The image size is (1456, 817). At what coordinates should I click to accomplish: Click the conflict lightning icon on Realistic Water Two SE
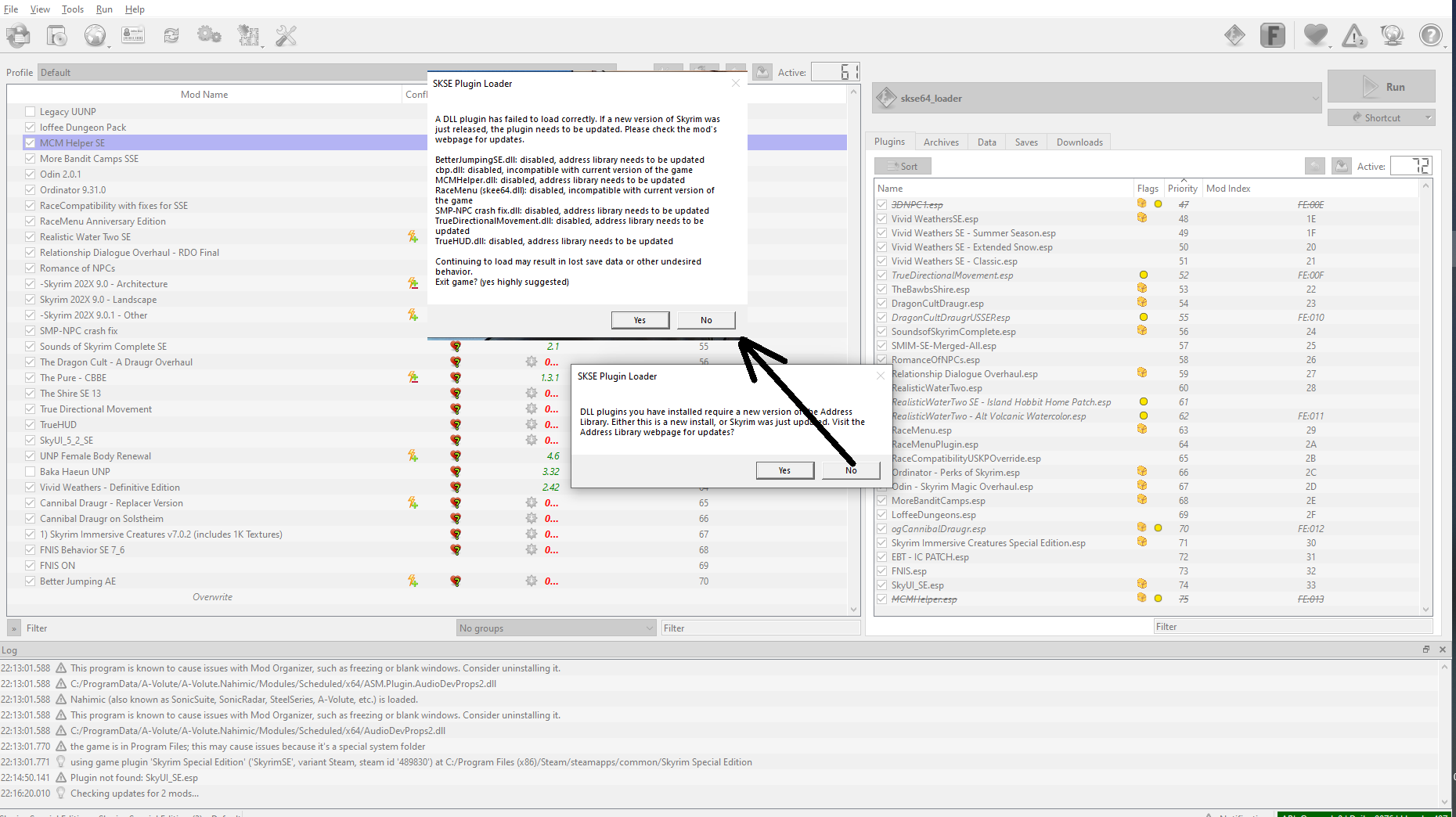413,236
